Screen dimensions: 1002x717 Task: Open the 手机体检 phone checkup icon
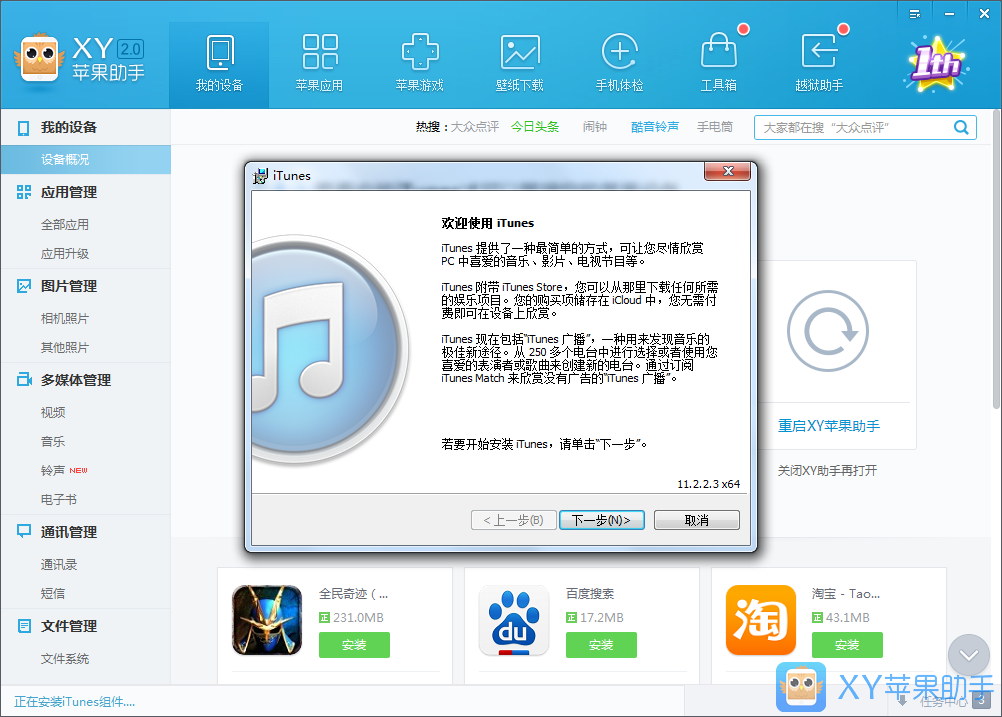(x=620, y=53)
